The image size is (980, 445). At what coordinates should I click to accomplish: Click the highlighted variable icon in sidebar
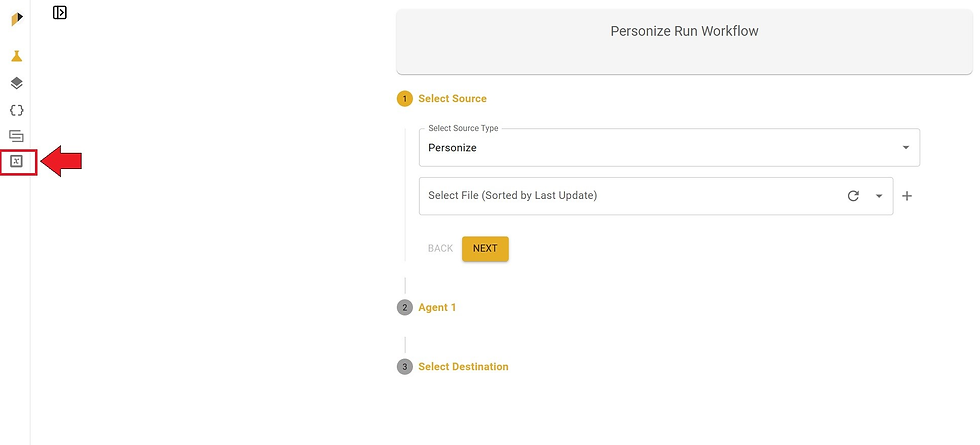tap(17, 162)
